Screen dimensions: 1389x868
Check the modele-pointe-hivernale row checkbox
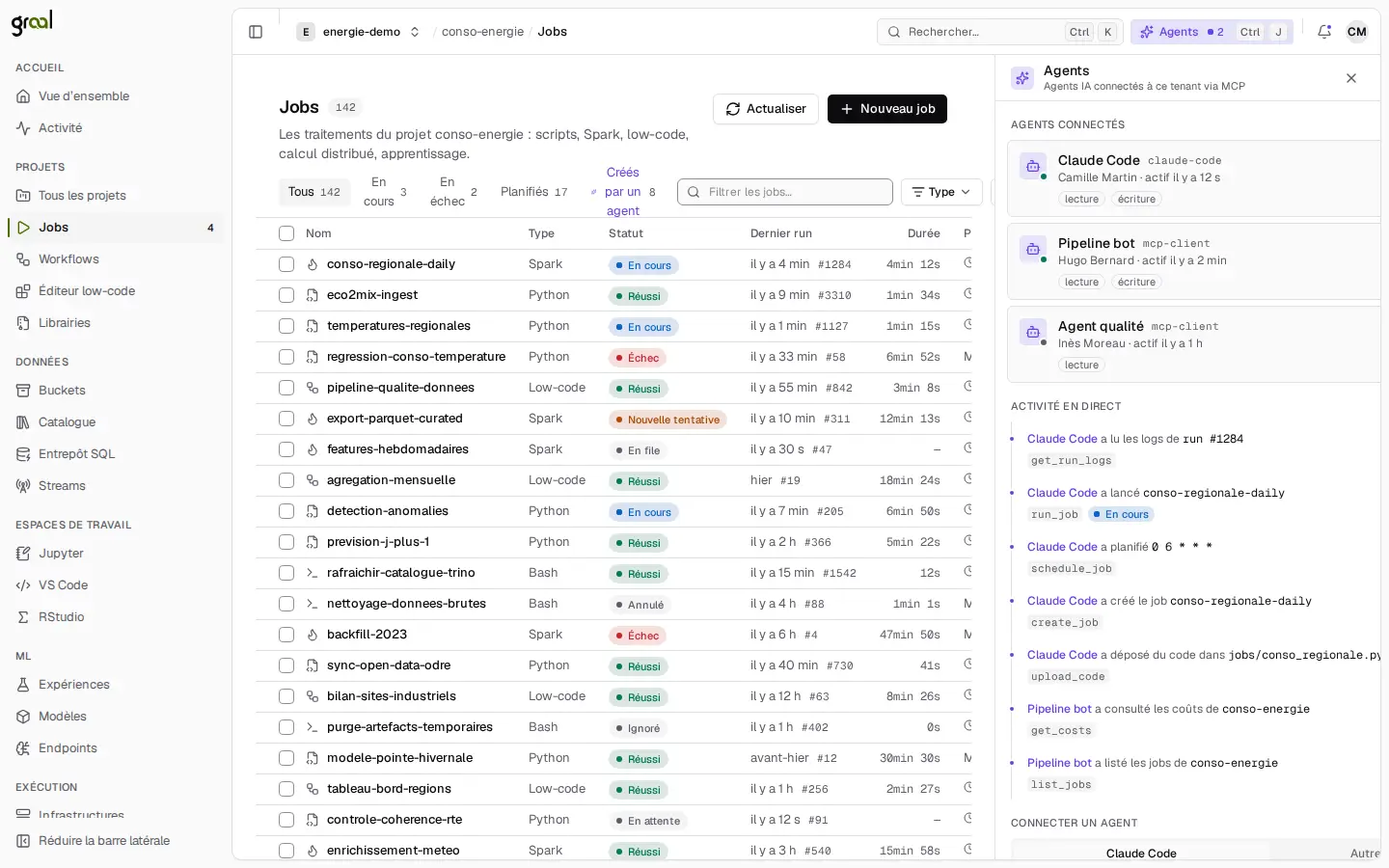click(x=286, y=758)
